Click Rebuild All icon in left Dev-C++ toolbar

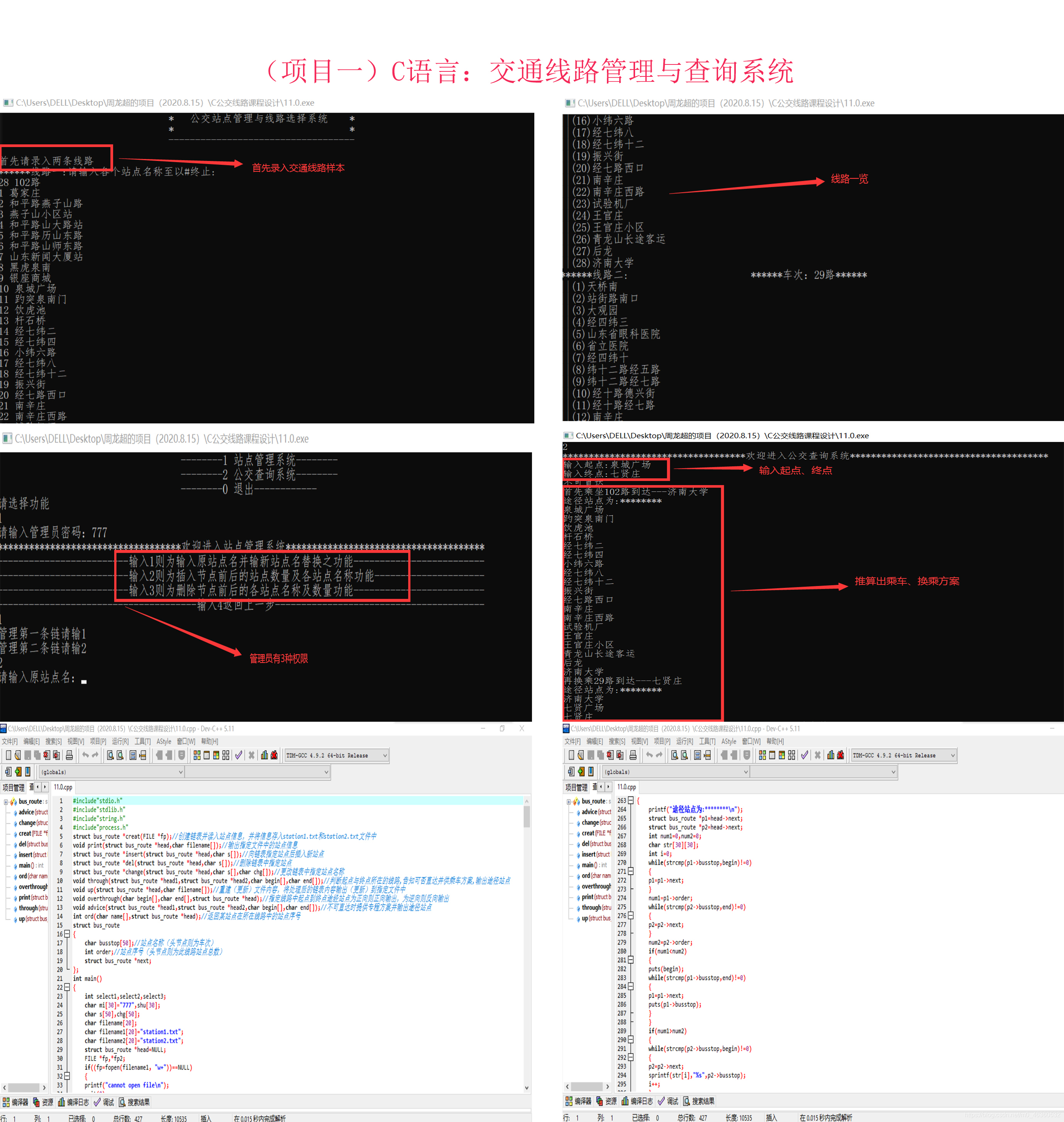click(226, 755)
